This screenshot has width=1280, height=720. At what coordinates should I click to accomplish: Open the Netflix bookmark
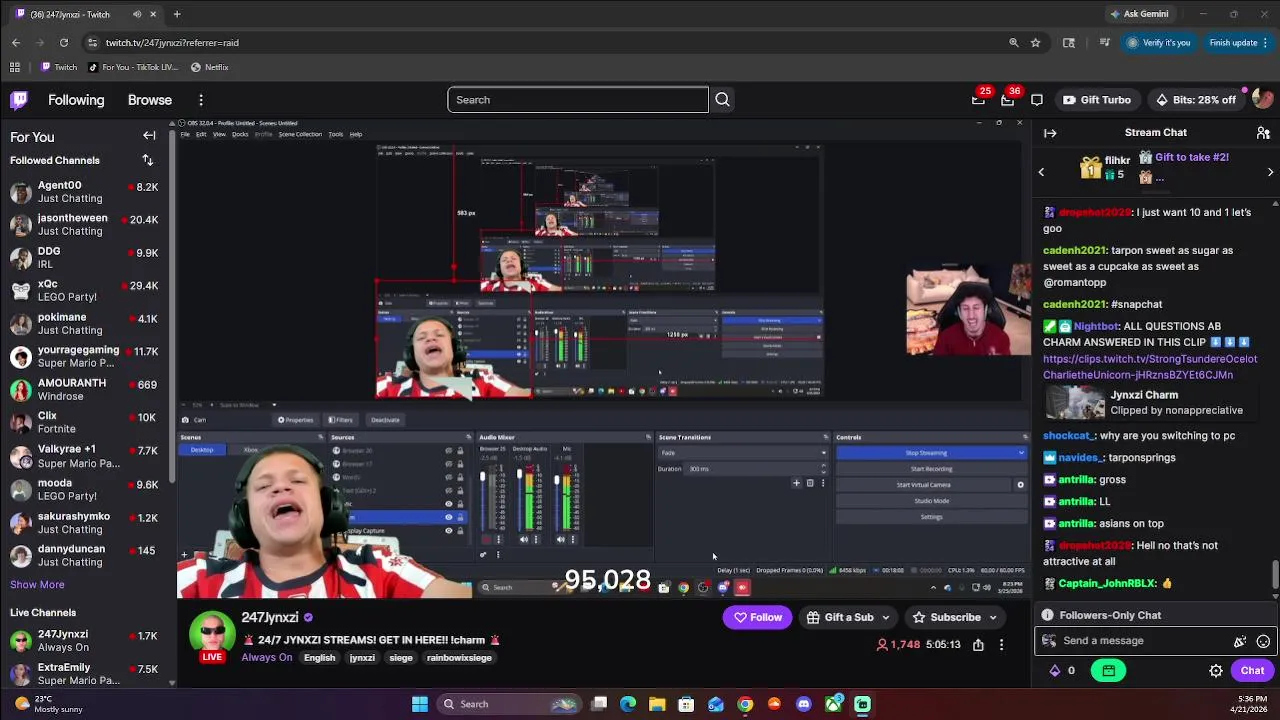click(x=210, y=67)
